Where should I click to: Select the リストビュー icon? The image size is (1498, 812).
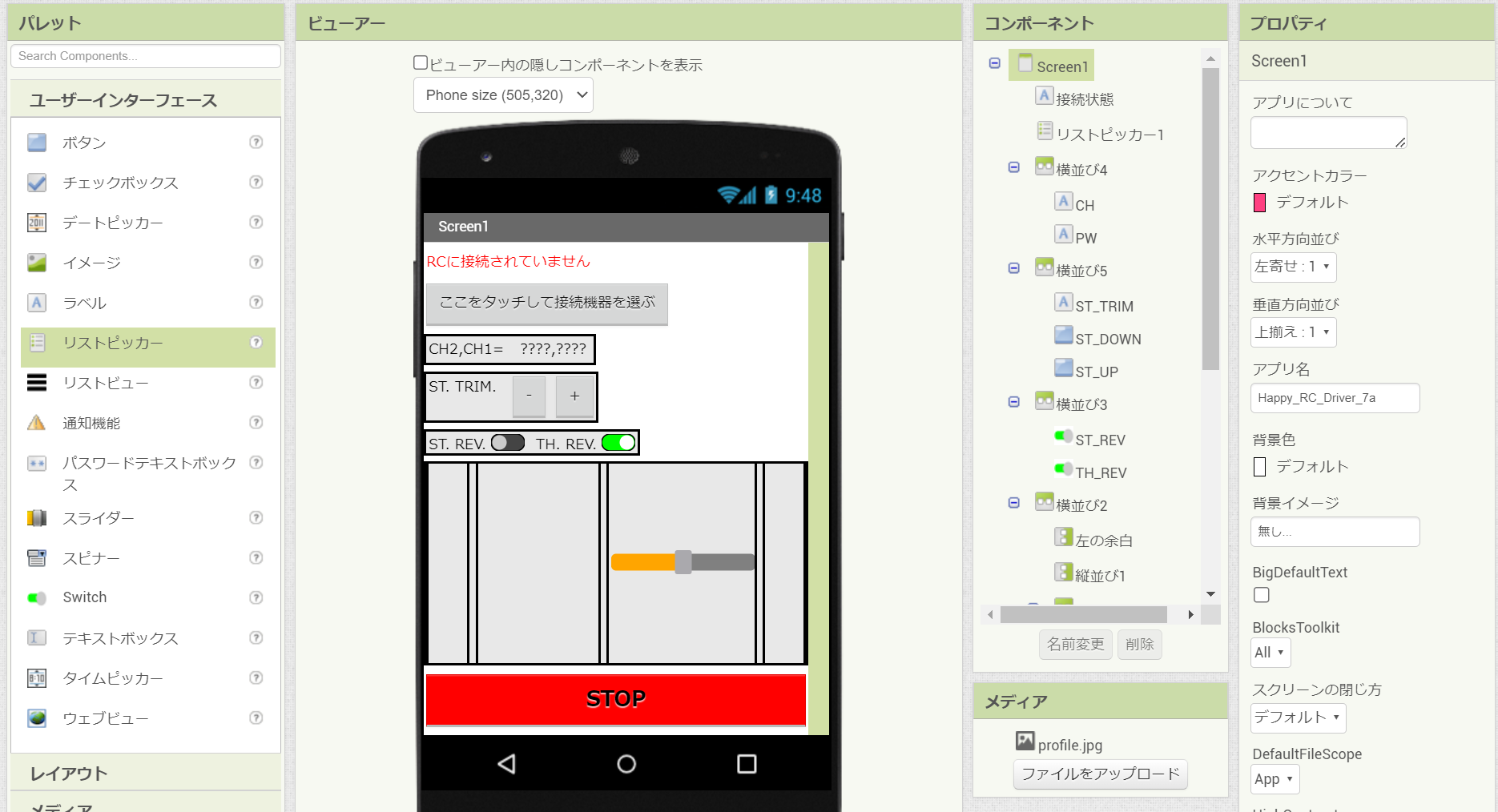click(37, 383)
